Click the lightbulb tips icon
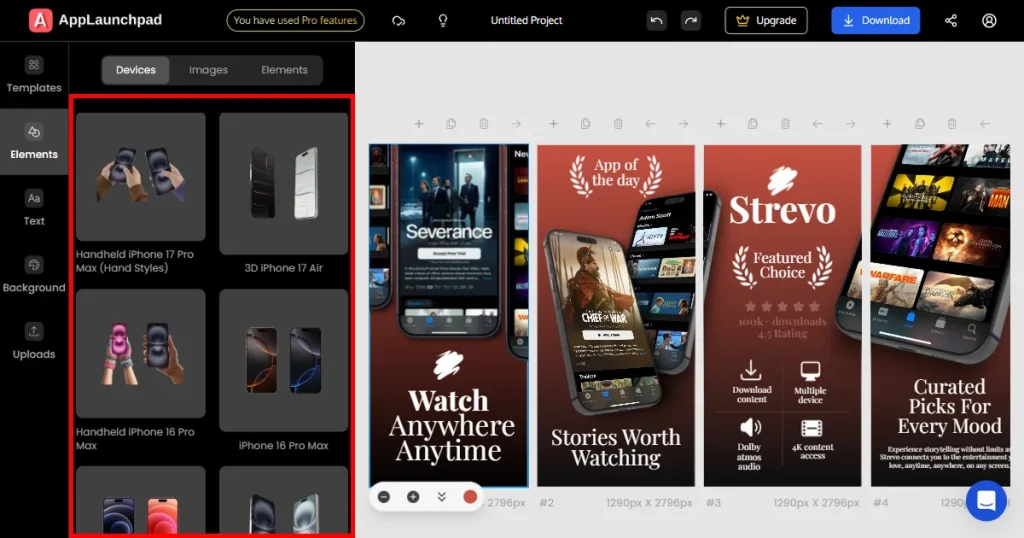1024x538 pixels. coord(443,20)
